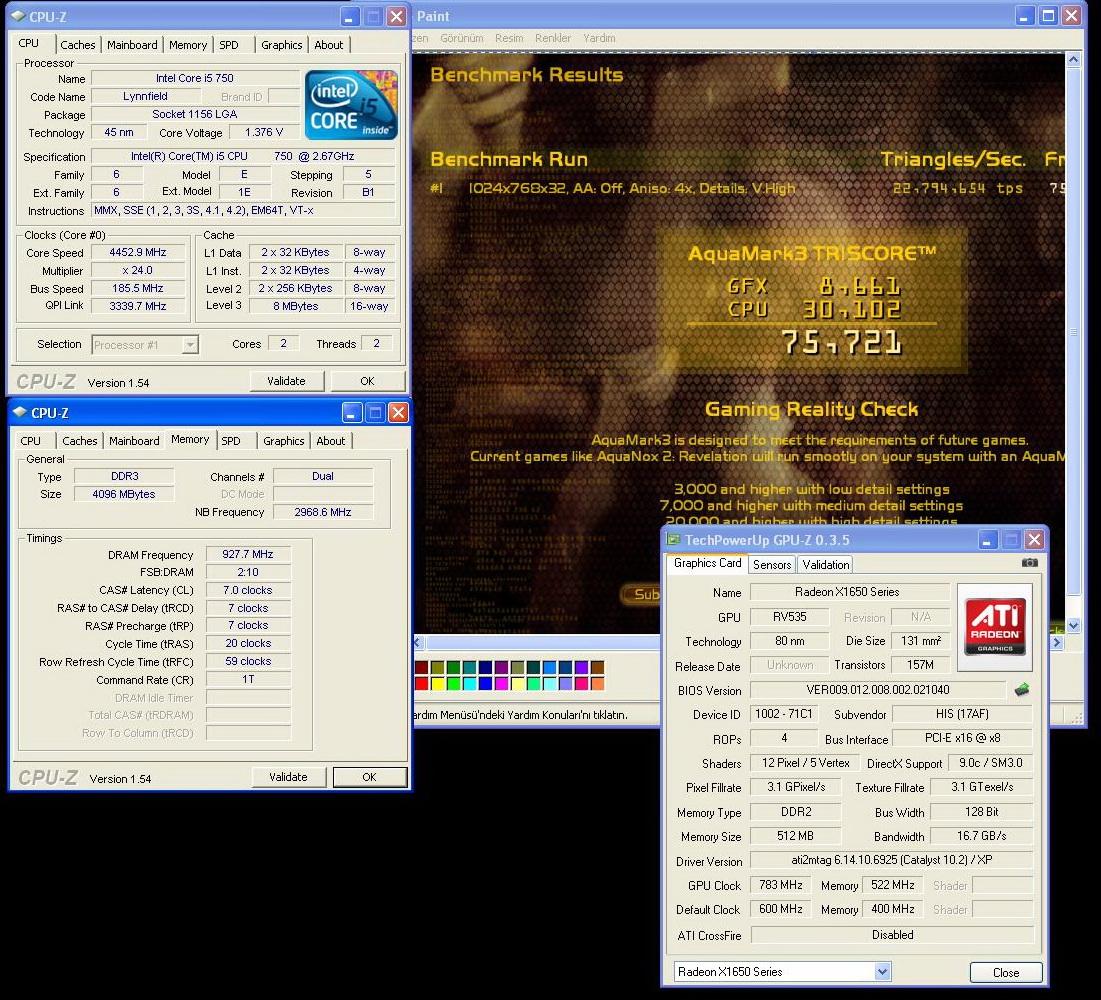Select the Graphics Card tab in GPU-Z

tap(708, 563)
